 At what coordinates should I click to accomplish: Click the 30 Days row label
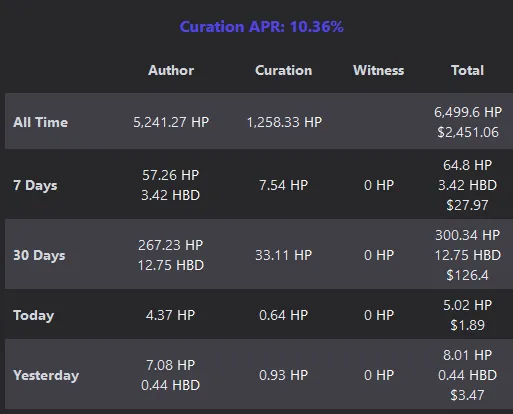pyautogui.click(x=39, y=255)
